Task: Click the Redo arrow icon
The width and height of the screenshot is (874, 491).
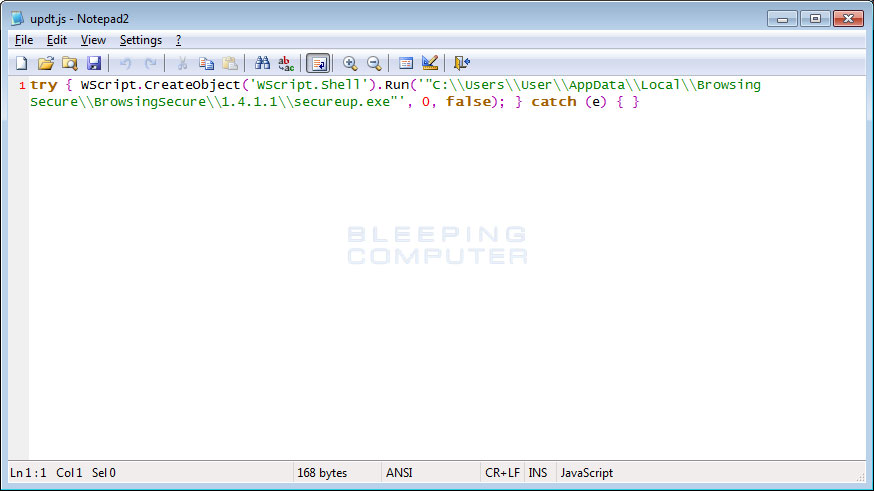Action: click(150, 63)
